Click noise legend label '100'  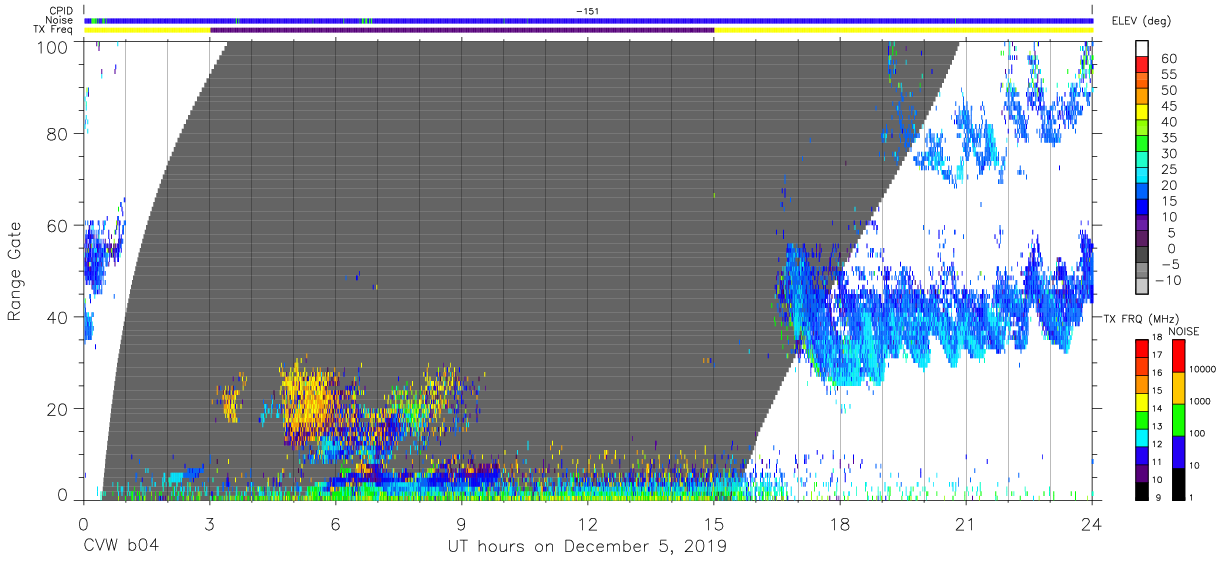tap(1198, 434)
